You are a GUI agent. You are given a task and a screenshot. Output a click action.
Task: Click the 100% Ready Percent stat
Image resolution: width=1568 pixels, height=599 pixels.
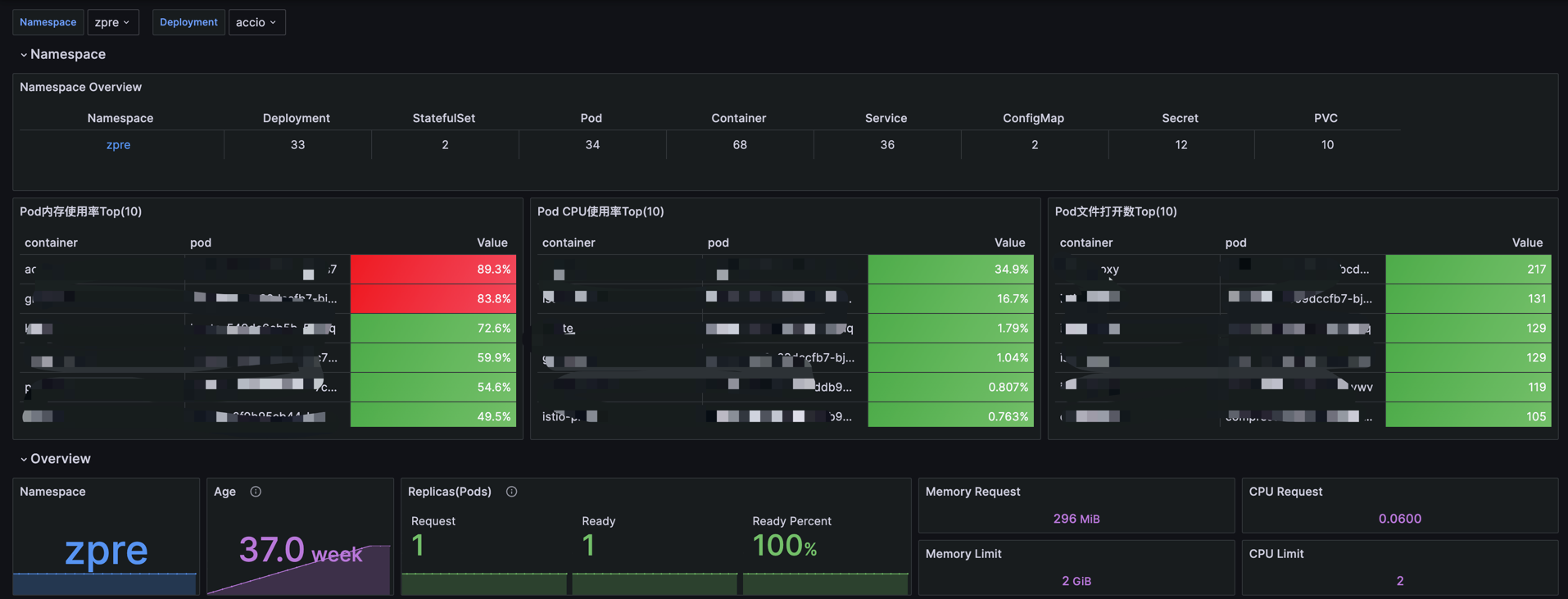[785, 546]
